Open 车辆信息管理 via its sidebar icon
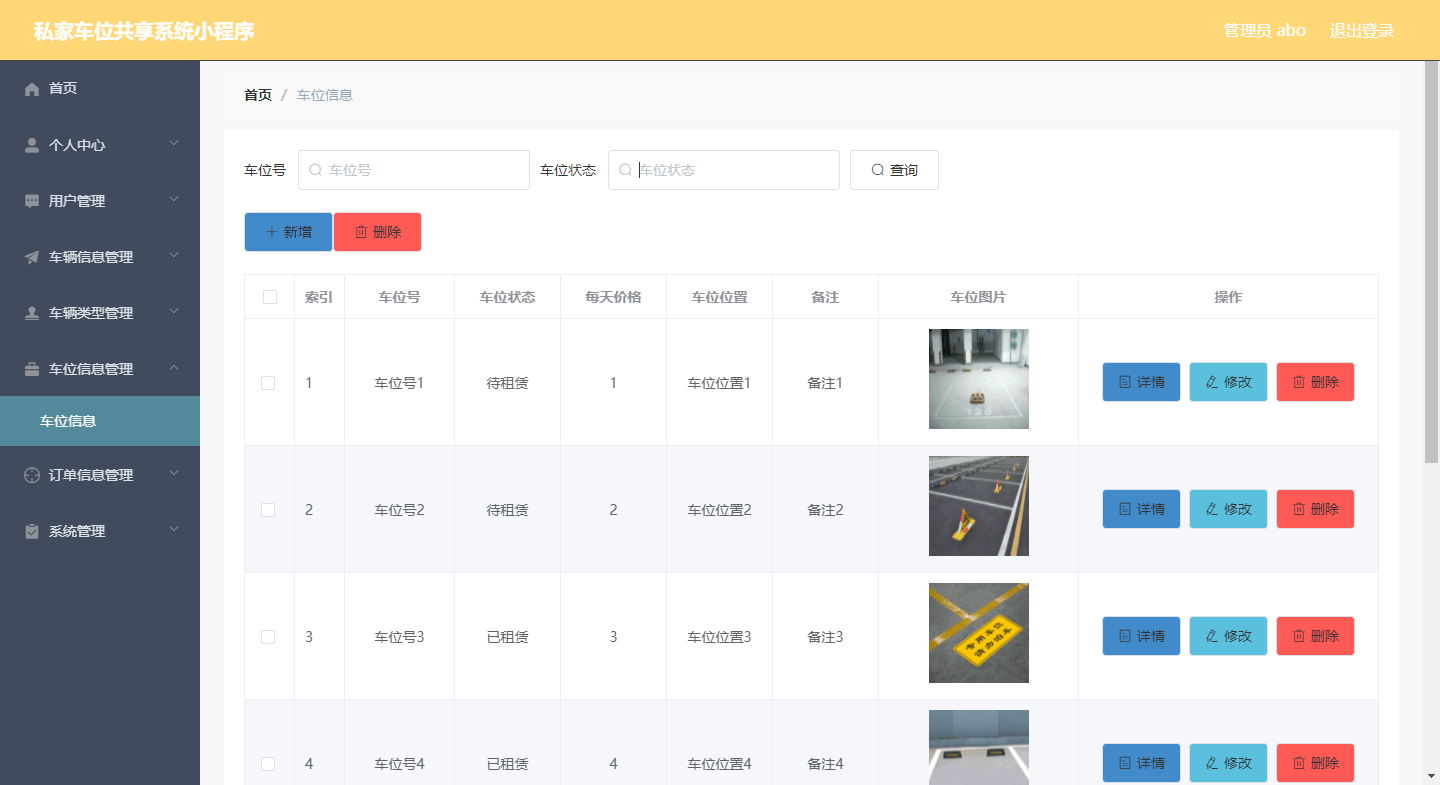The height and width of the screenshot is (785, 1440). [x=31, y=257]
